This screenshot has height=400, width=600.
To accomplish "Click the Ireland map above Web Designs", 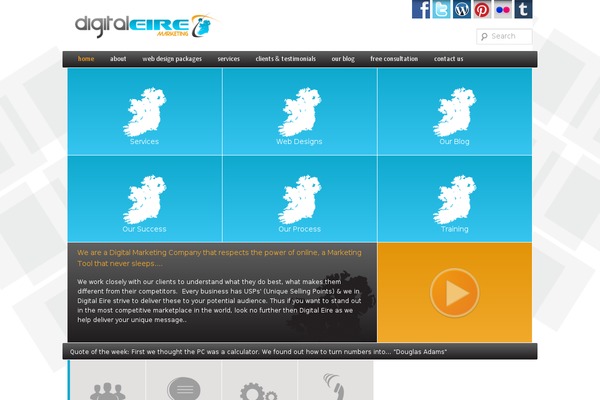I will (x=299, y=112).
